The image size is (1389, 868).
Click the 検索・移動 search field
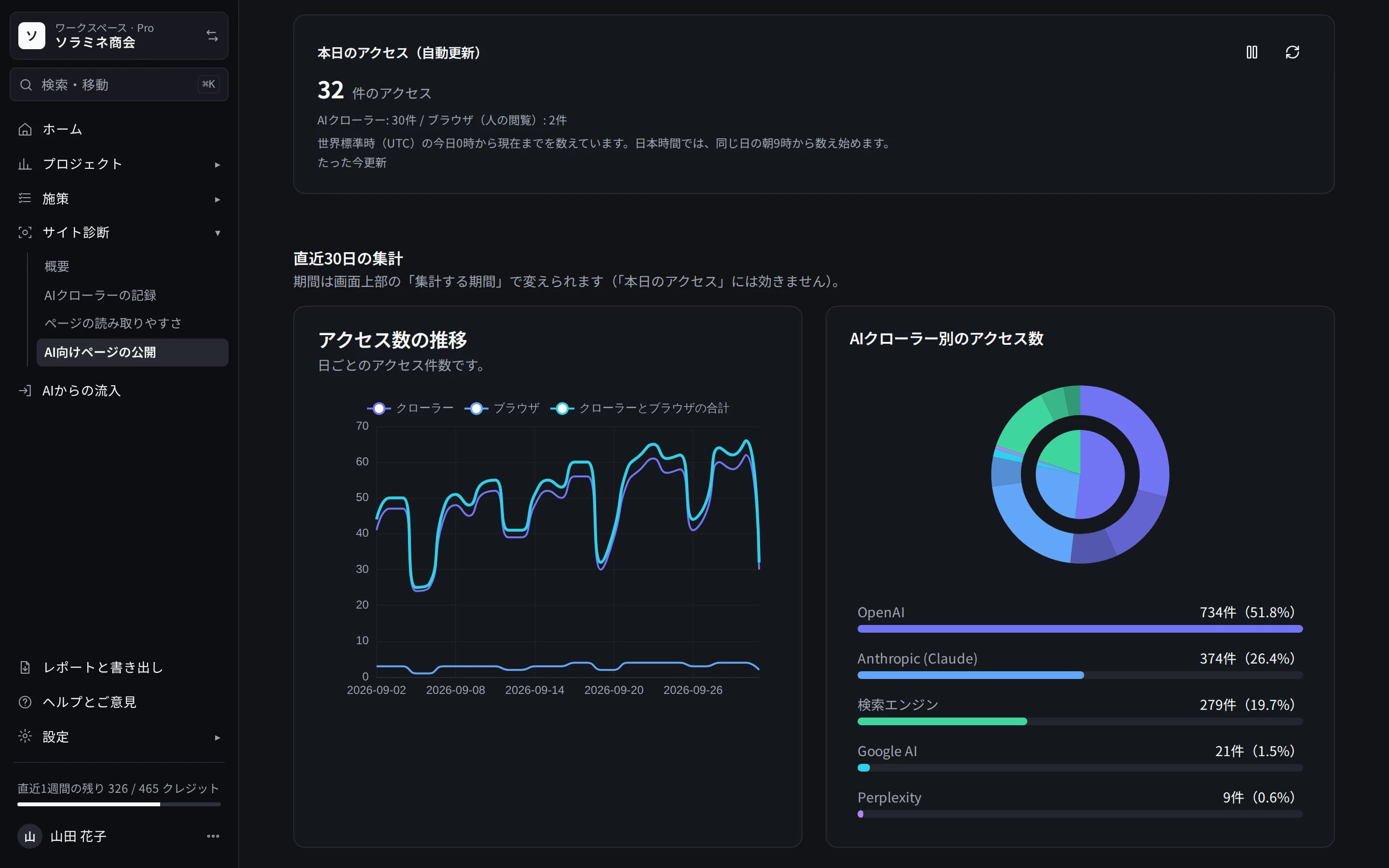coord(119,85)
